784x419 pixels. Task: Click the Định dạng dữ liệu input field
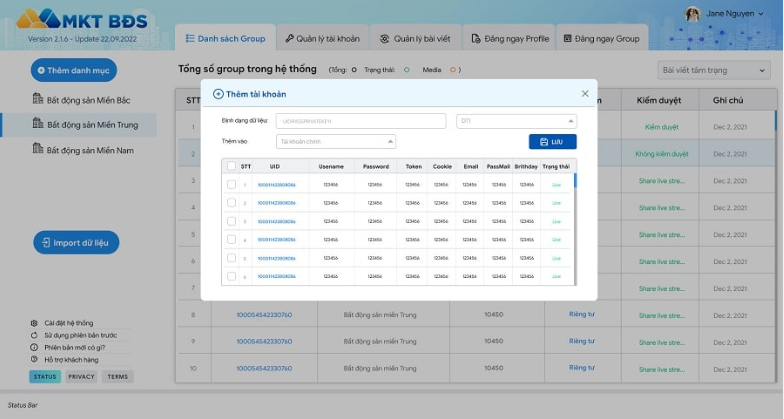pos(360,121)
